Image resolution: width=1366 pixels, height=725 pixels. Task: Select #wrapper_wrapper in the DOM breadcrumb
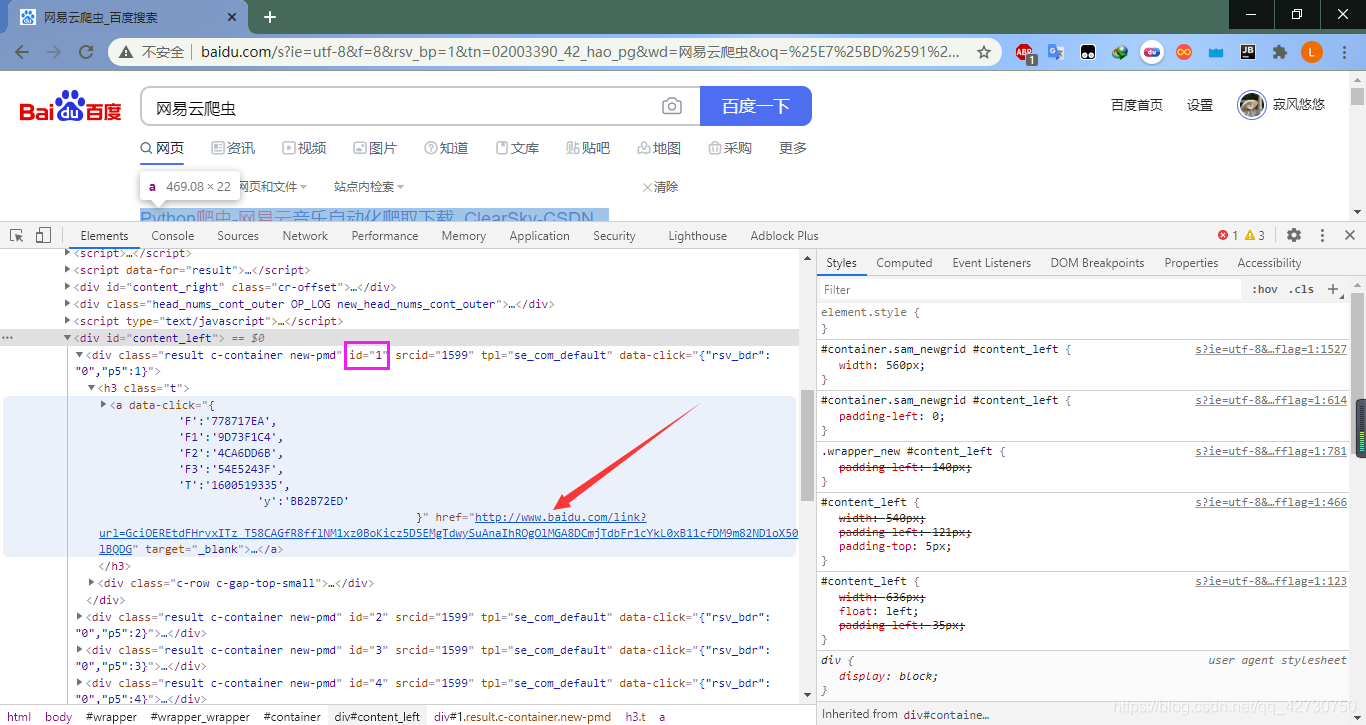(x=201, y=717)
